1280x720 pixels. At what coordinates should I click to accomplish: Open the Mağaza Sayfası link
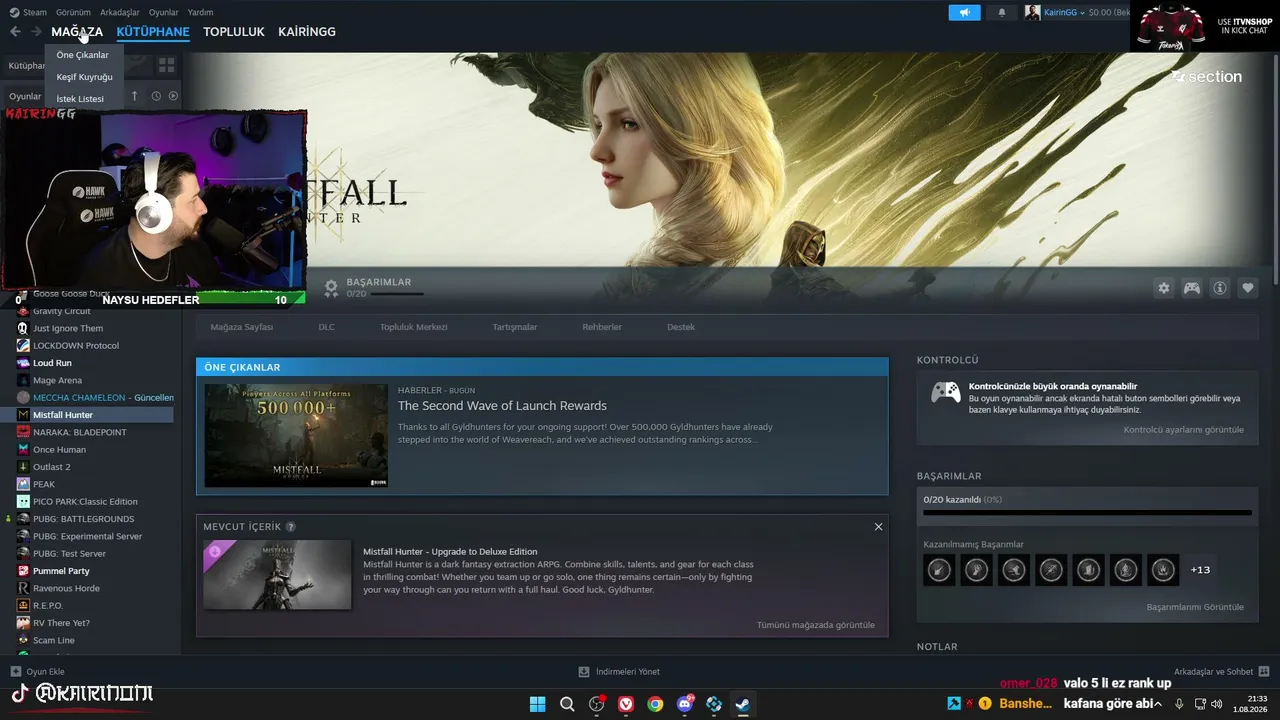(242, 327)
